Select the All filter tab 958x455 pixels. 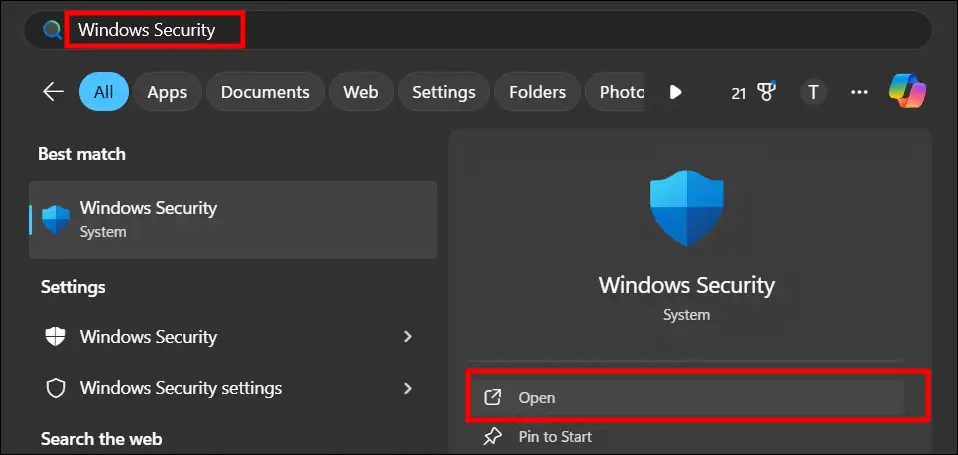(x=104, y=92)
